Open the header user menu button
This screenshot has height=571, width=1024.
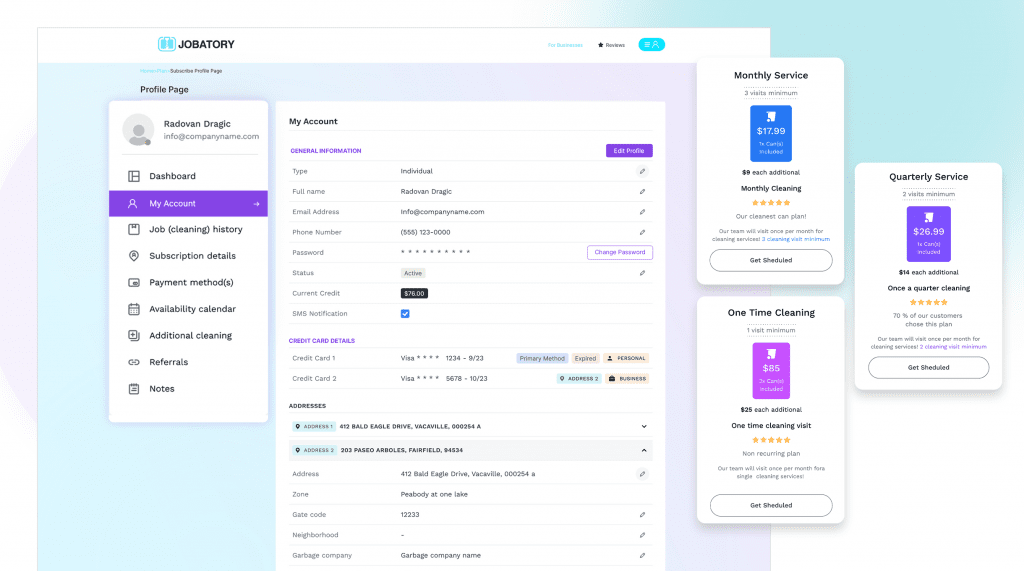pos(651,45)
